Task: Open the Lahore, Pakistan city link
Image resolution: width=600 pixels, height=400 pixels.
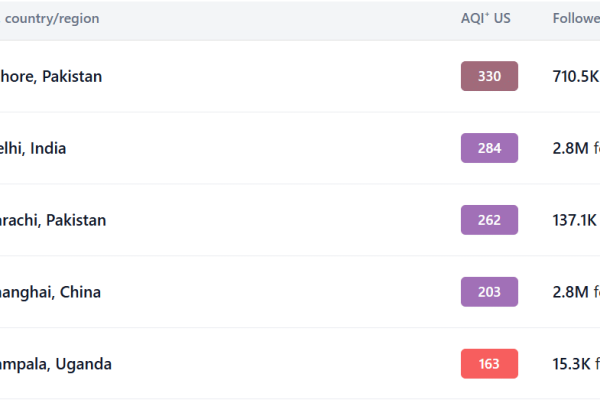Action: click(51, 77)
